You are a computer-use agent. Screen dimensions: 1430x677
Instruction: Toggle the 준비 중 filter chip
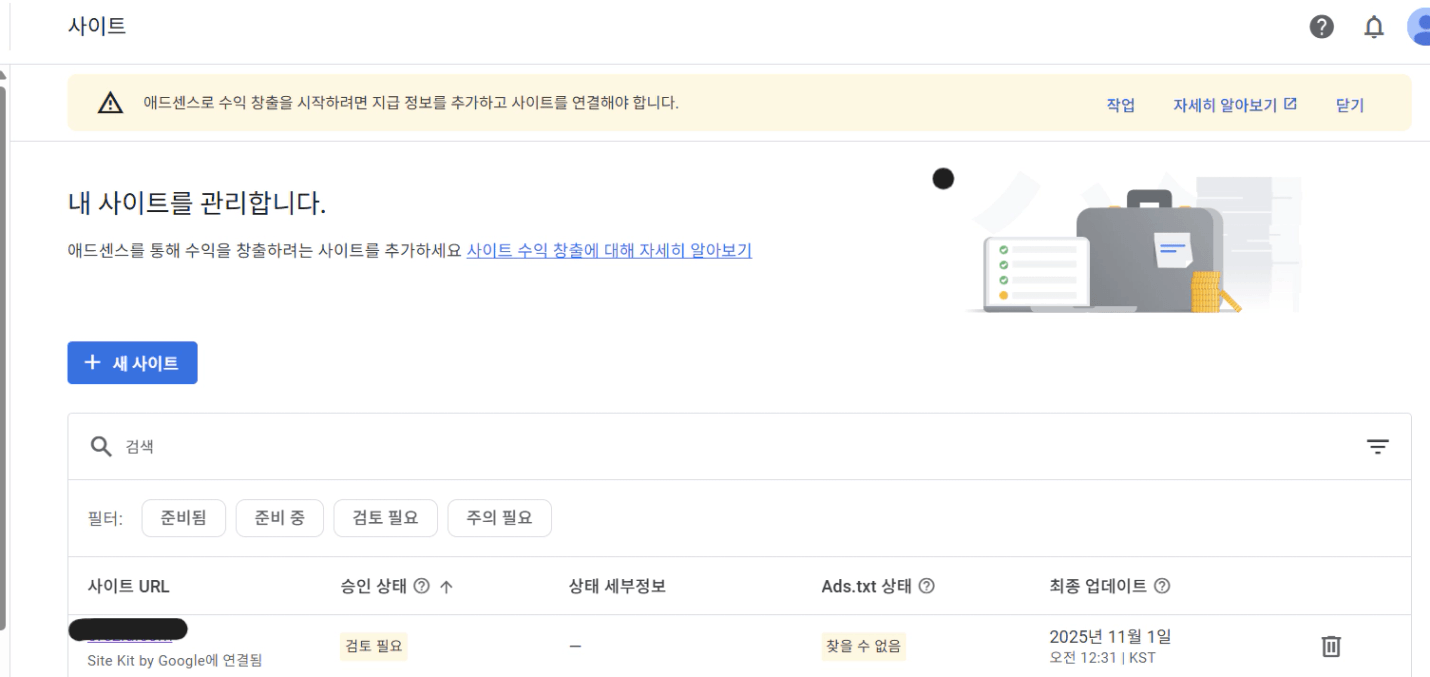pos(280,518)
